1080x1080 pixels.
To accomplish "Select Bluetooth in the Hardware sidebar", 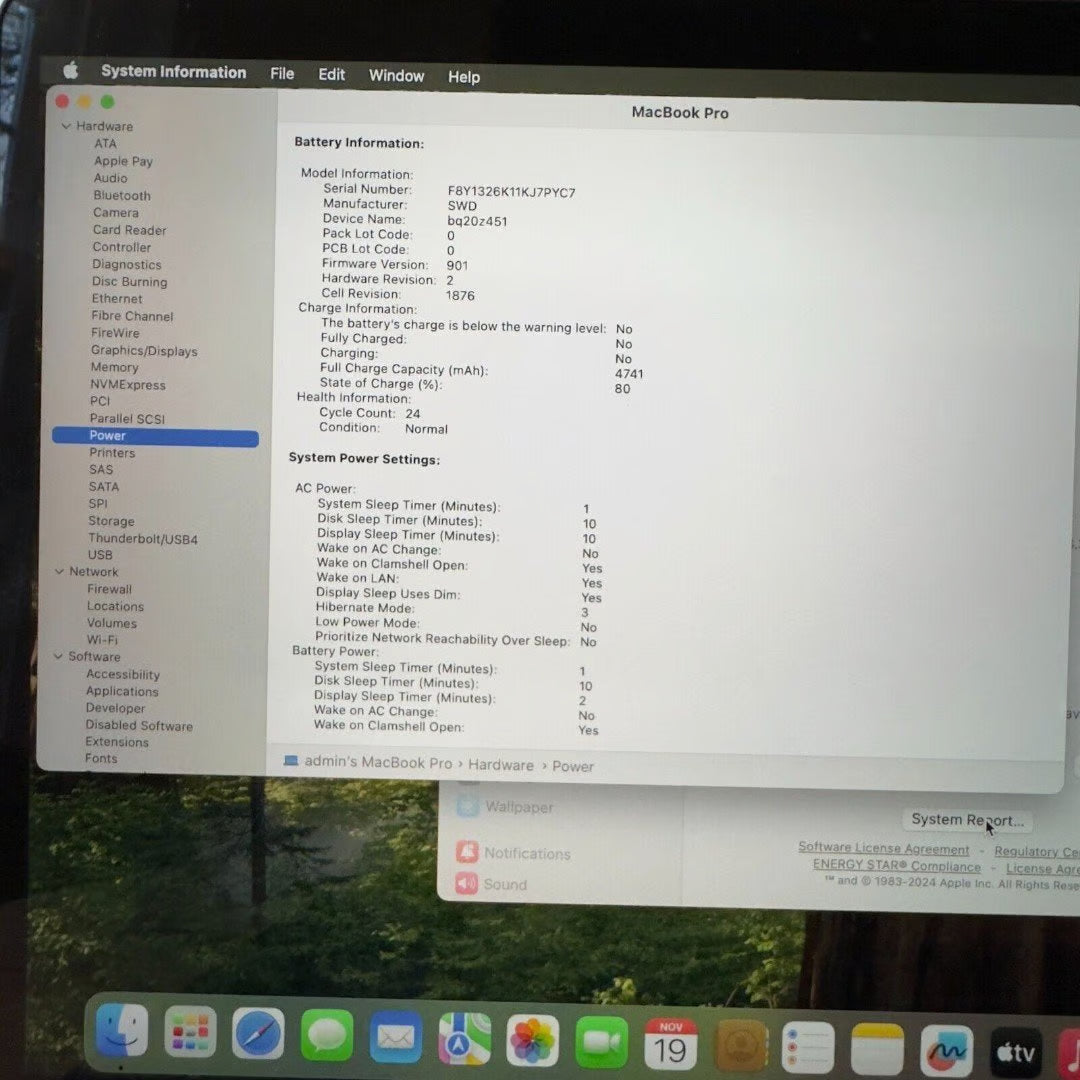I will point(121,195).
